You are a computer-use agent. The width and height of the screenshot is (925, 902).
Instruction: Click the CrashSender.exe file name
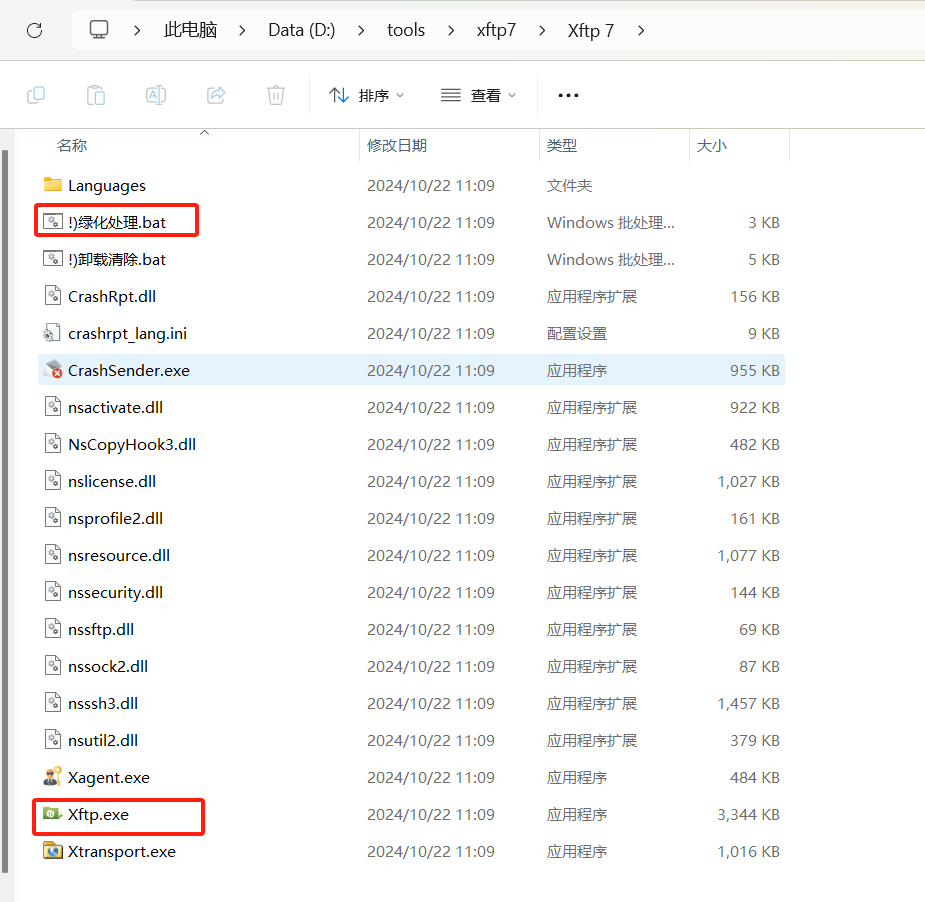click(129, 370)
